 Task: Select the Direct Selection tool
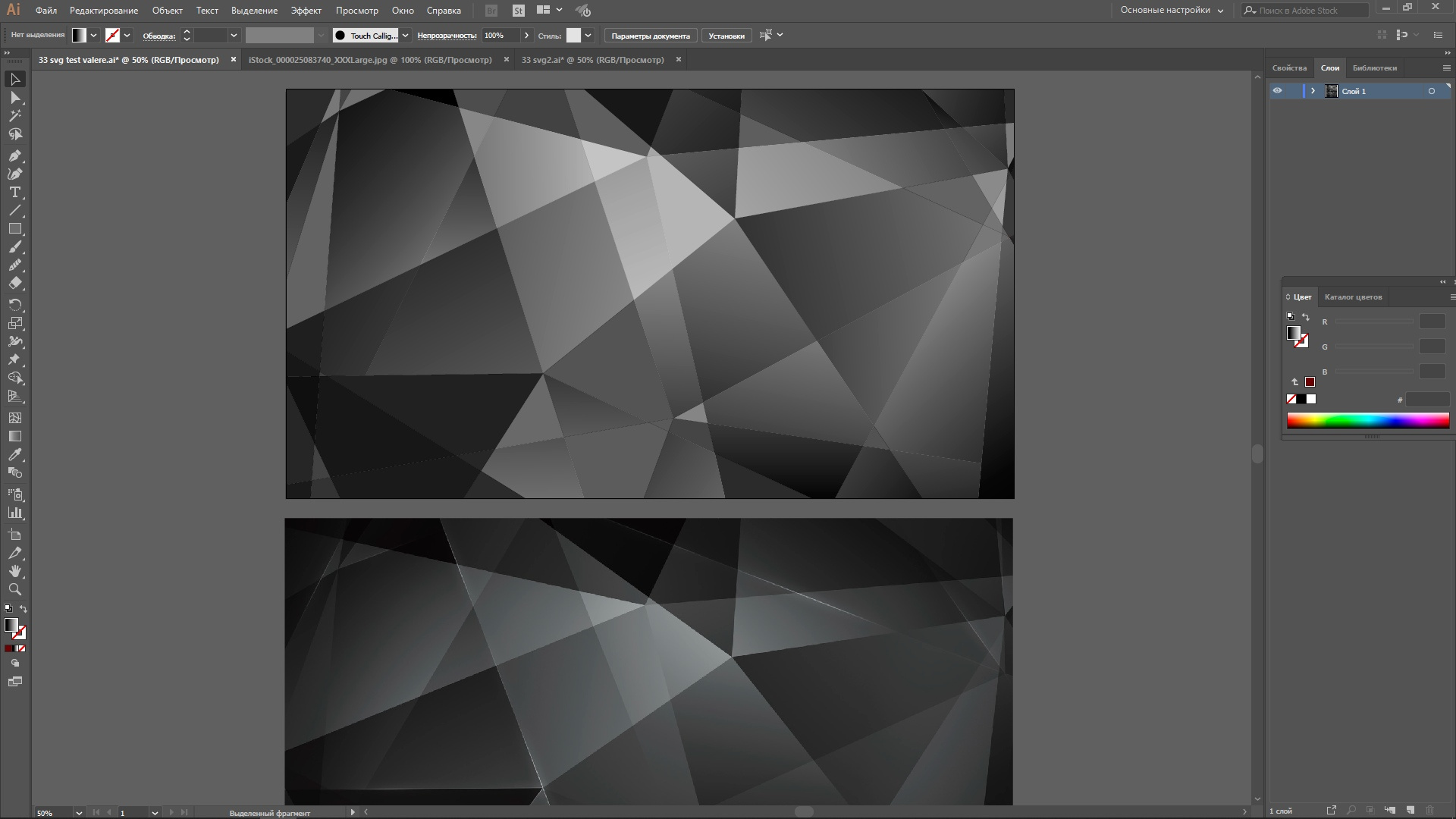click(15, 98)
